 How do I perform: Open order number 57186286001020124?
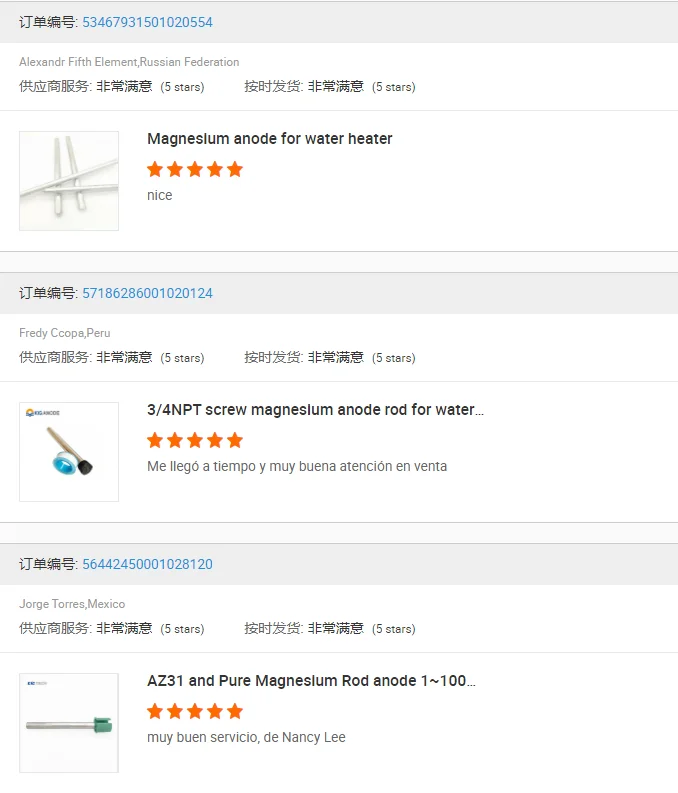click(x=147, y=293)
